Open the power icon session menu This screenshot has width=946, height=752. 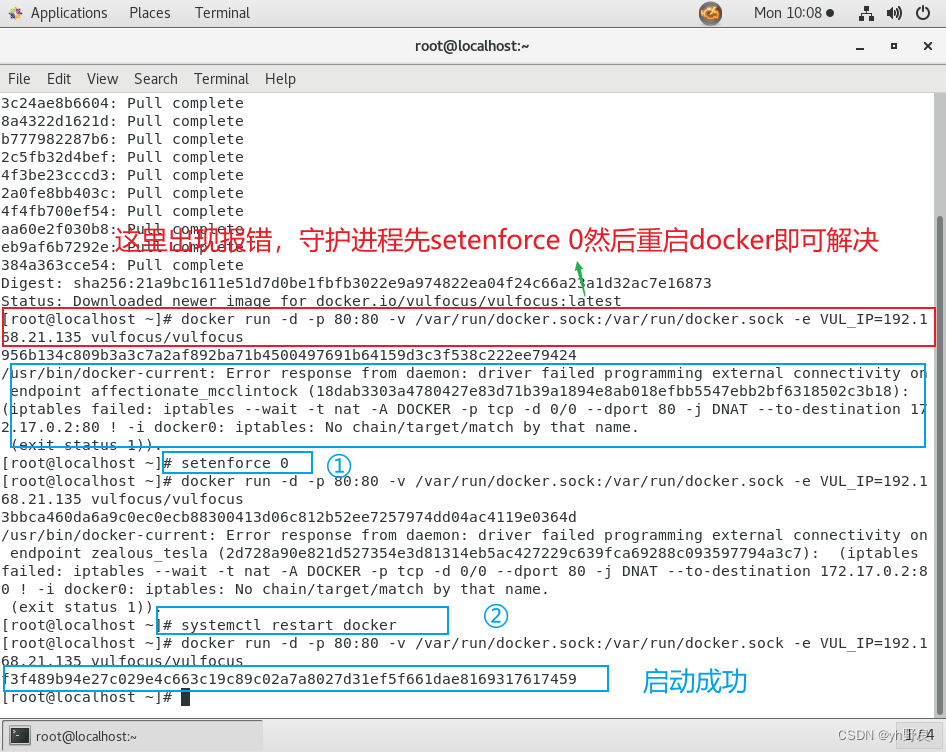(x=922, y=13)
